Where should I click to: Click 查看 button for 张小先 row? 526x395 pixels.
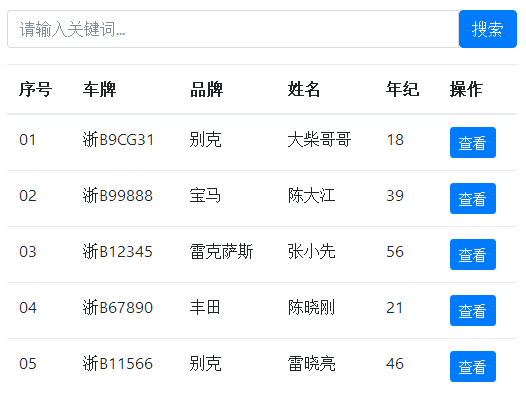coord(473,254)
